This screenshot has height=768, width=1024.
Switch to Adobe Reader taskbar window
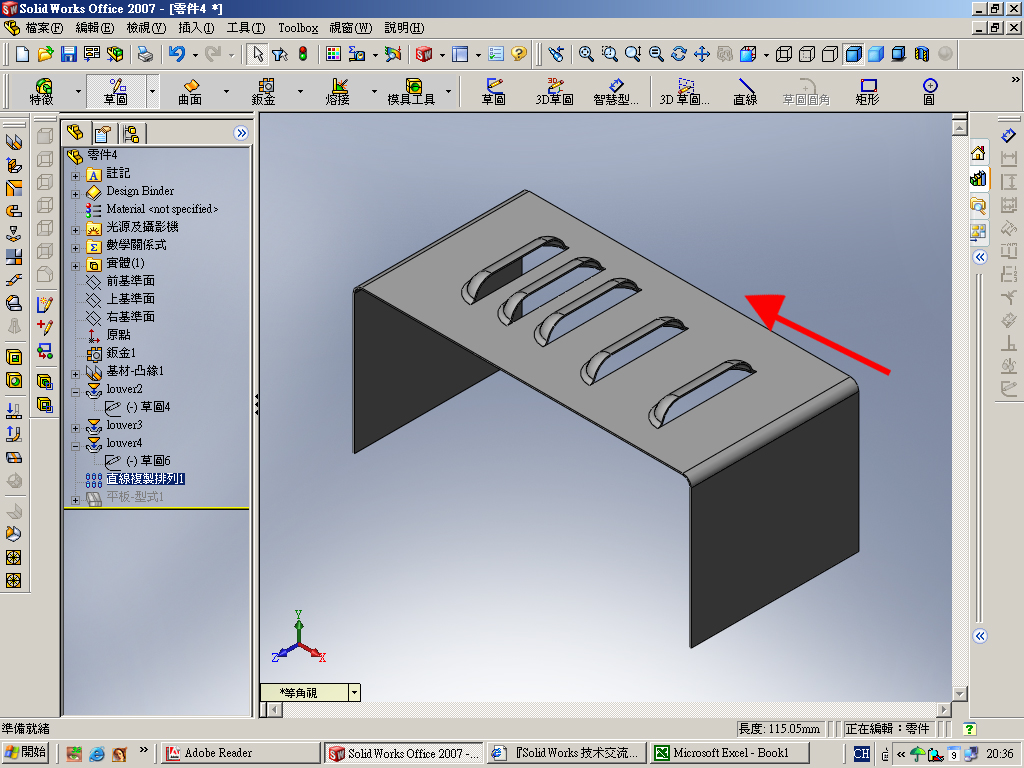[240, 753]
